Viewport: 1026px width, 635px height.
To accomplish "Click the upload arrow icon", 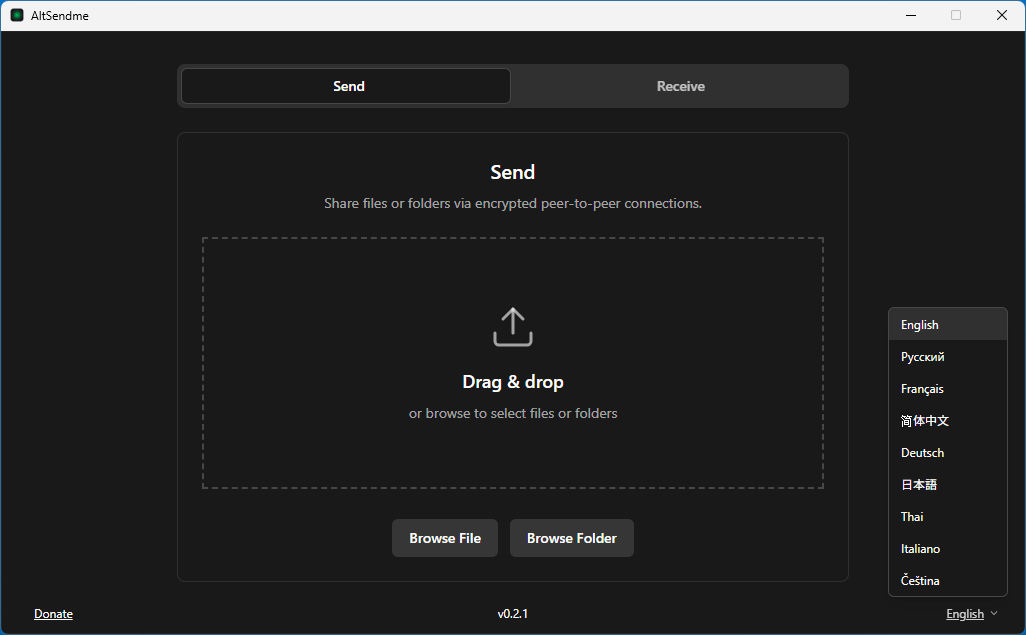I will pyautogui.click(x=512, y=327).
